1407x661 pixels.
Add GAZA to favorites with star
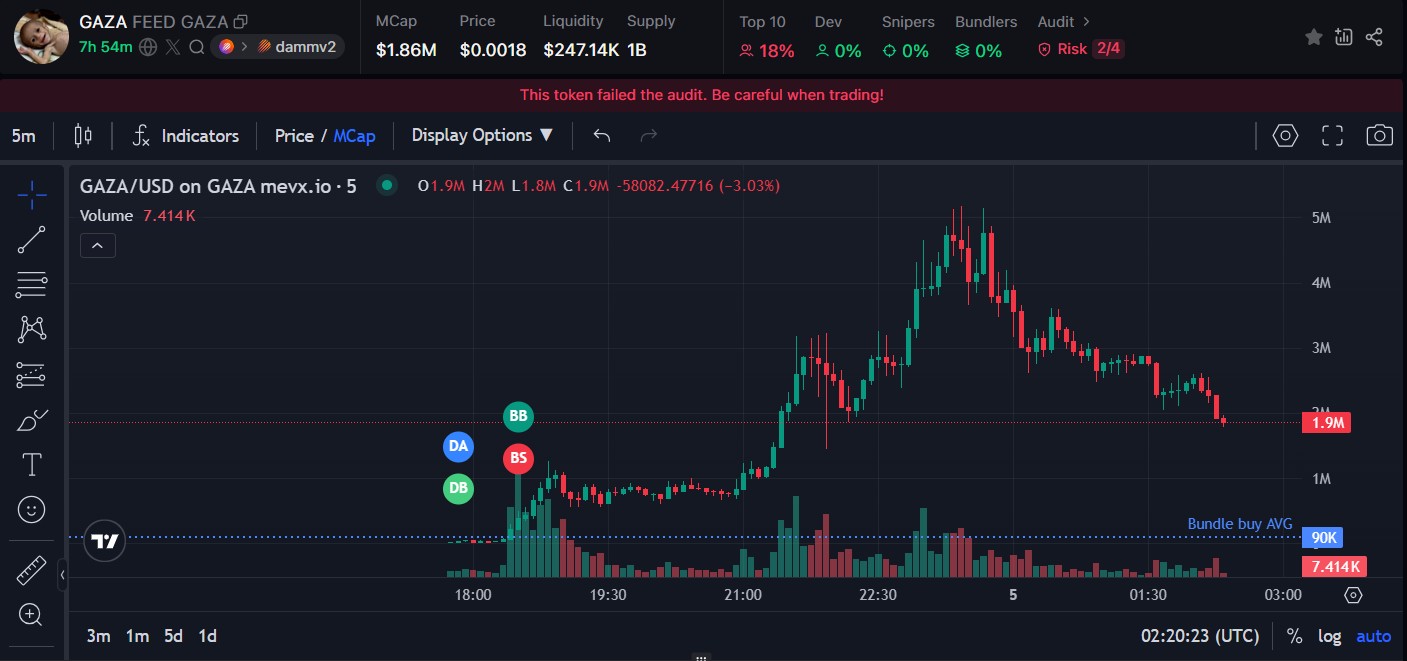coord(1314,37)
